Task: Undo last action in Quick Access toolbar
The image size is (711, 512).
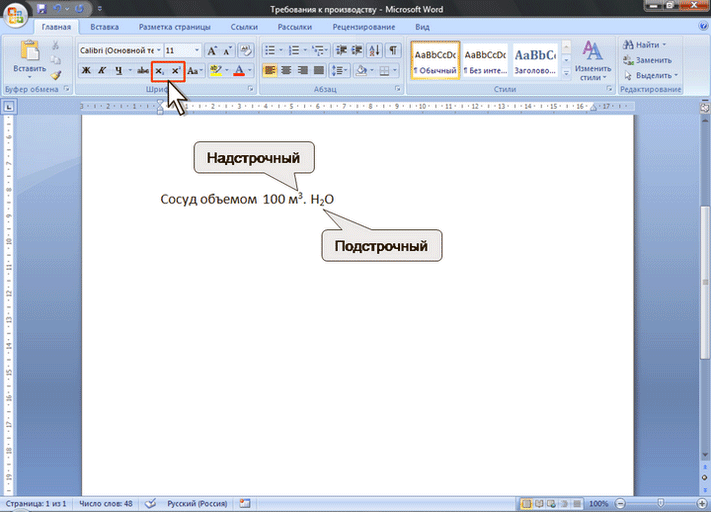Action: point(58,9)
